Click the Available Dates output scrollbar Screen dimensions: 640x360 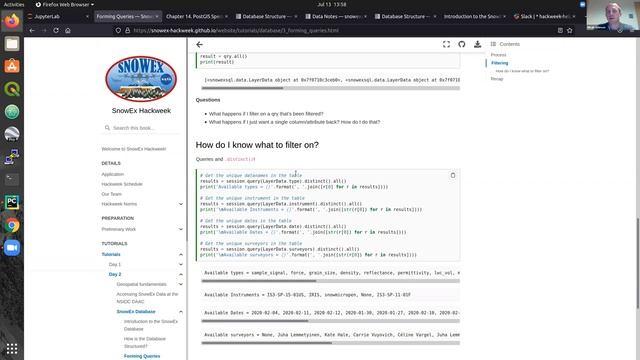click(331, 321)
